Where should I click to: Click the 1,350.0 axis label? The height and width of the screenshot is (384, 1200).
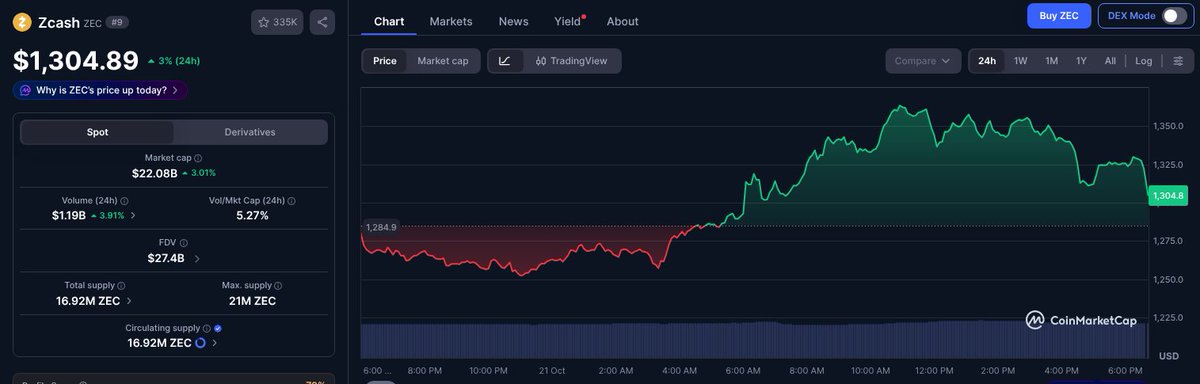click(x=1168, y=126)
